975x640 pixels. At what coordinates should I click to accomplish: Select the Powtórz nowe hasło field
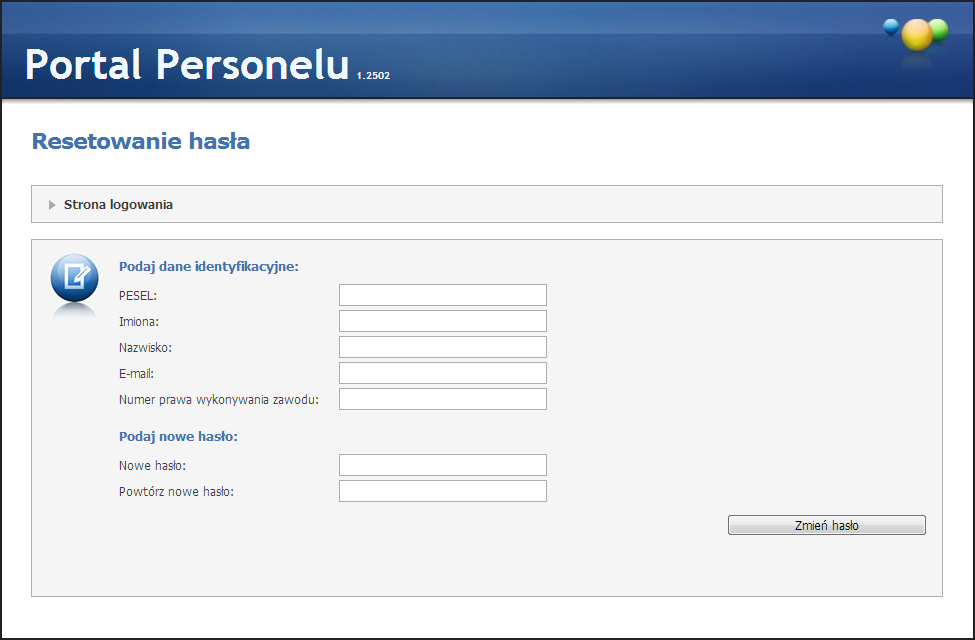click(x=442, y=491)
